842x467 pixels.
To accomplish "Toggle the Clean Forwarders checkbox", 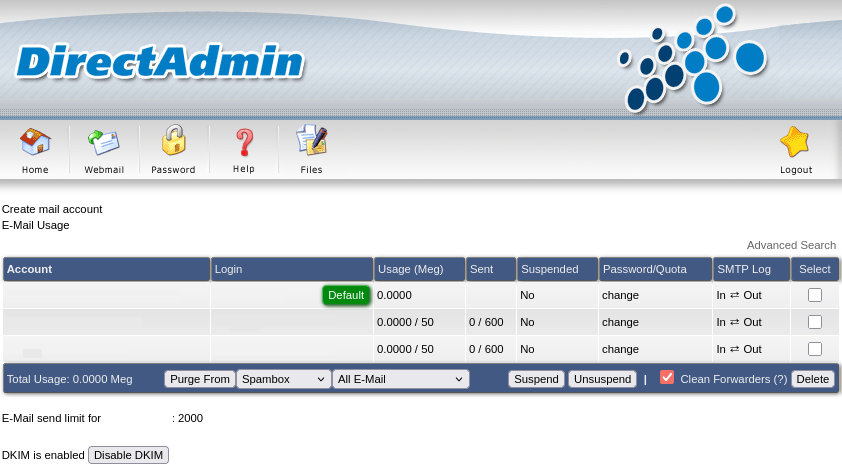I will click(x=667, y=378).
